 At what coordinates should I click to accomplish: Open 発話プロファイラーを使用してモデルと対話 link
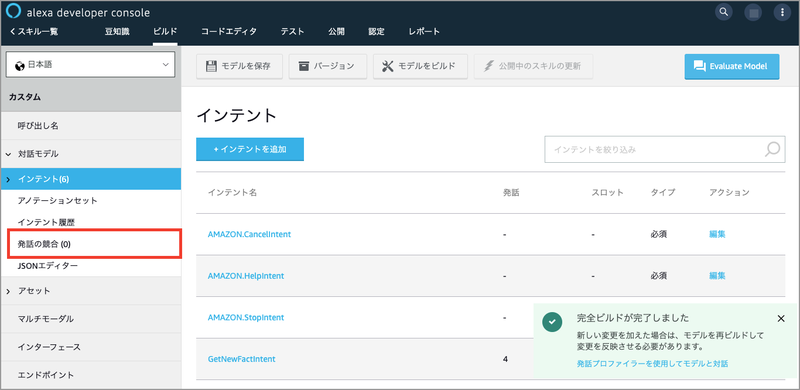[x=652, y=364]
